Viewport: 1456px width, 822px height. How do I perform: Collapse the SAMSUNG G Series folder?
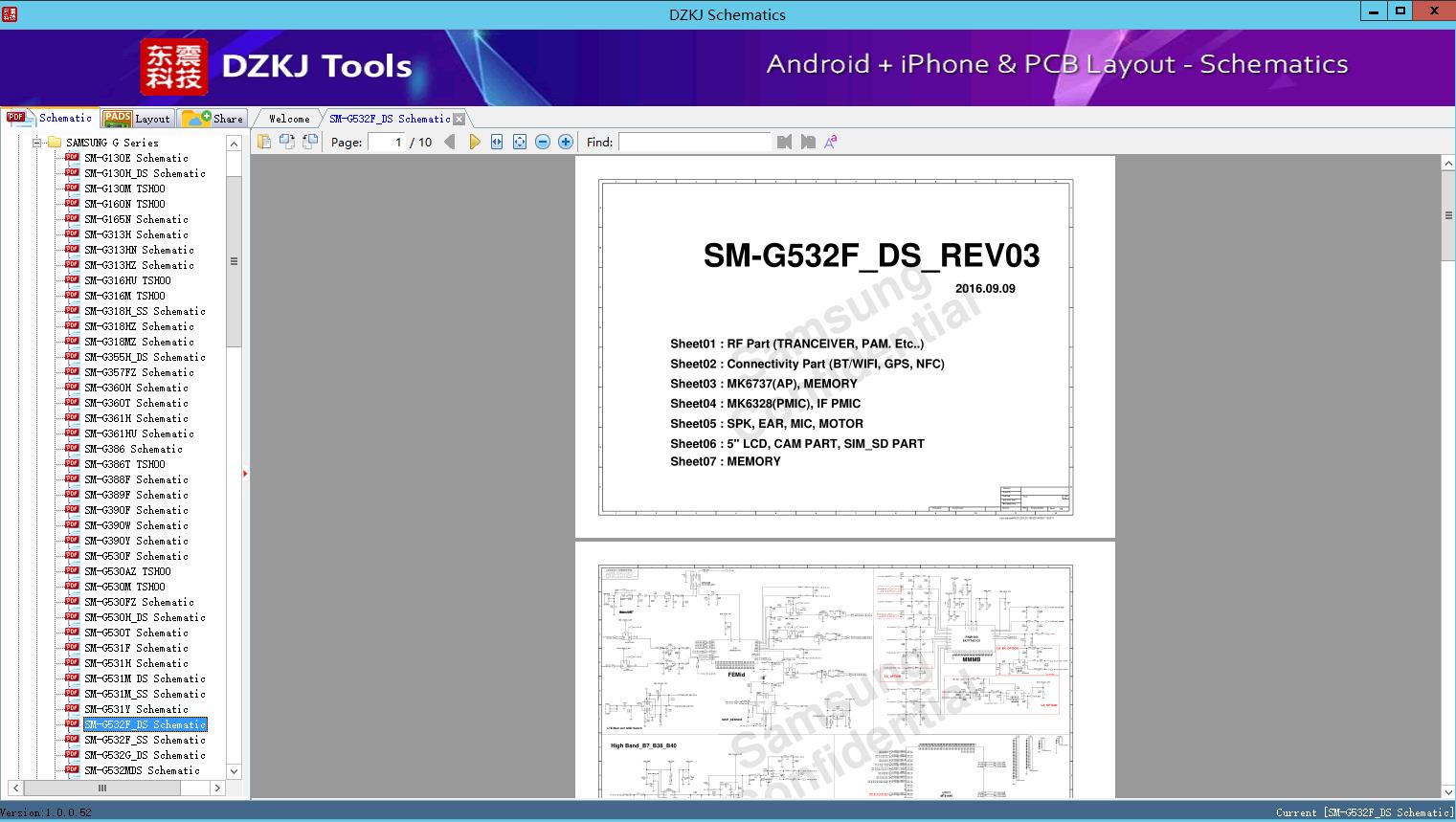[x=37, y=143]
